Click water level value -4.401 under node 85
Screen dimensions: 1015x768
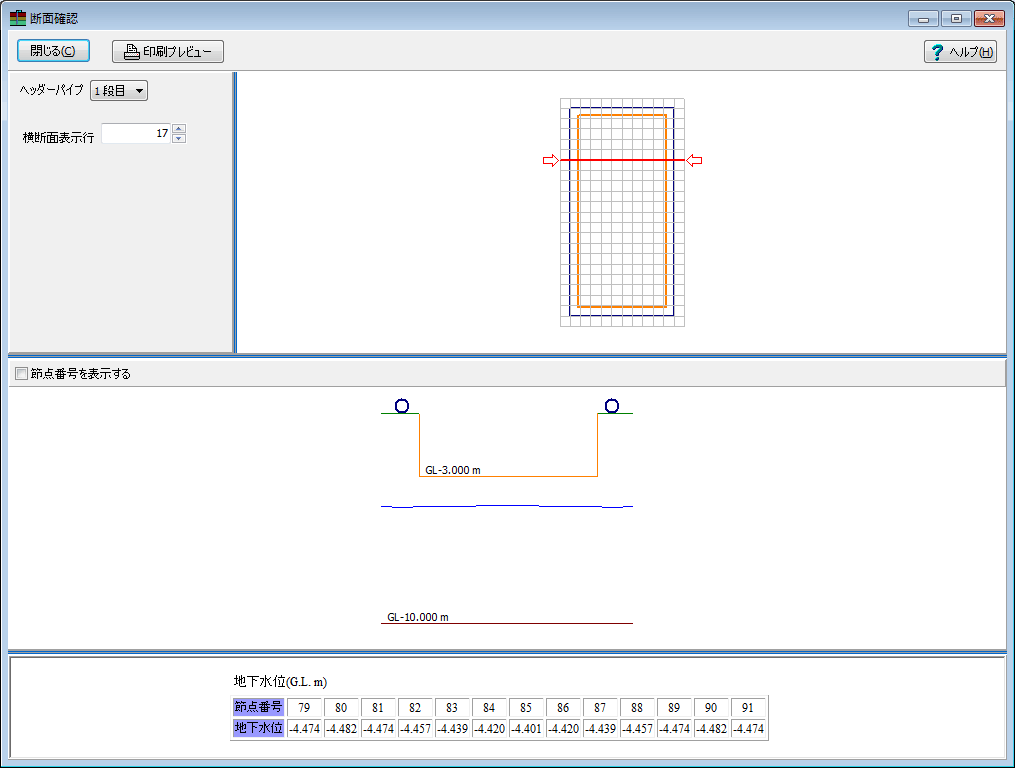click(x=526, y=728)
